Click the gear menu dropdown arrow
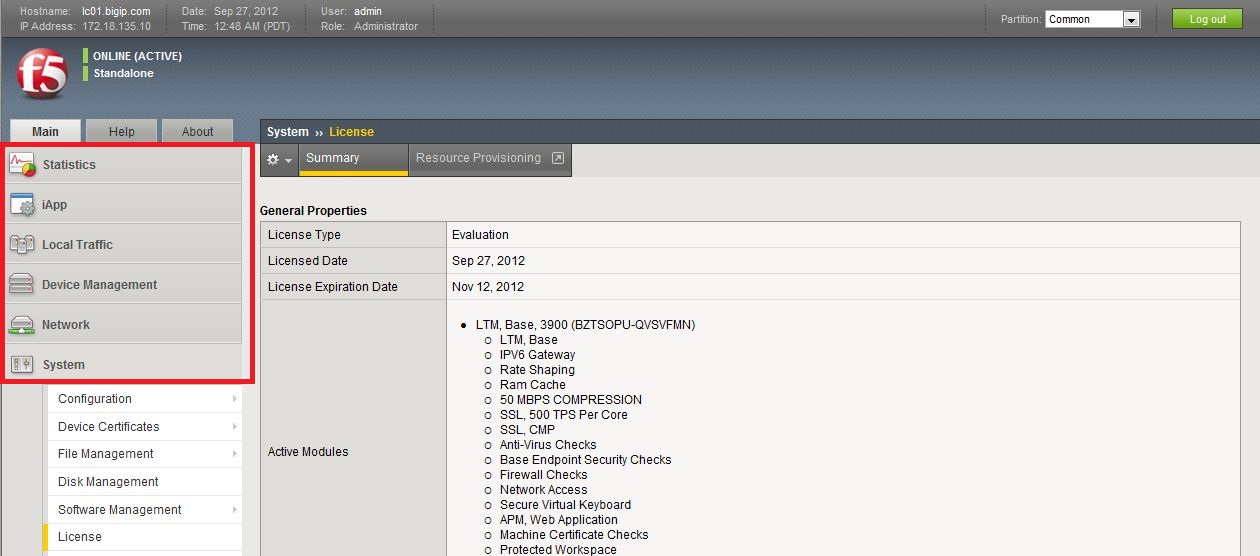 tap(289, 161)
